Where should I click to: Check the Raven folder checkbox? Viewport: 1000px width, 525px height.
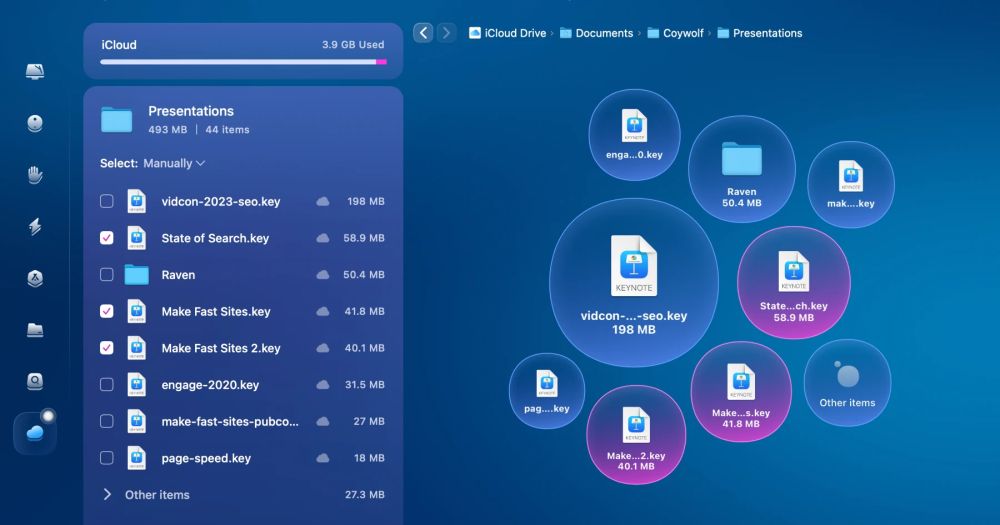point(107,275)
